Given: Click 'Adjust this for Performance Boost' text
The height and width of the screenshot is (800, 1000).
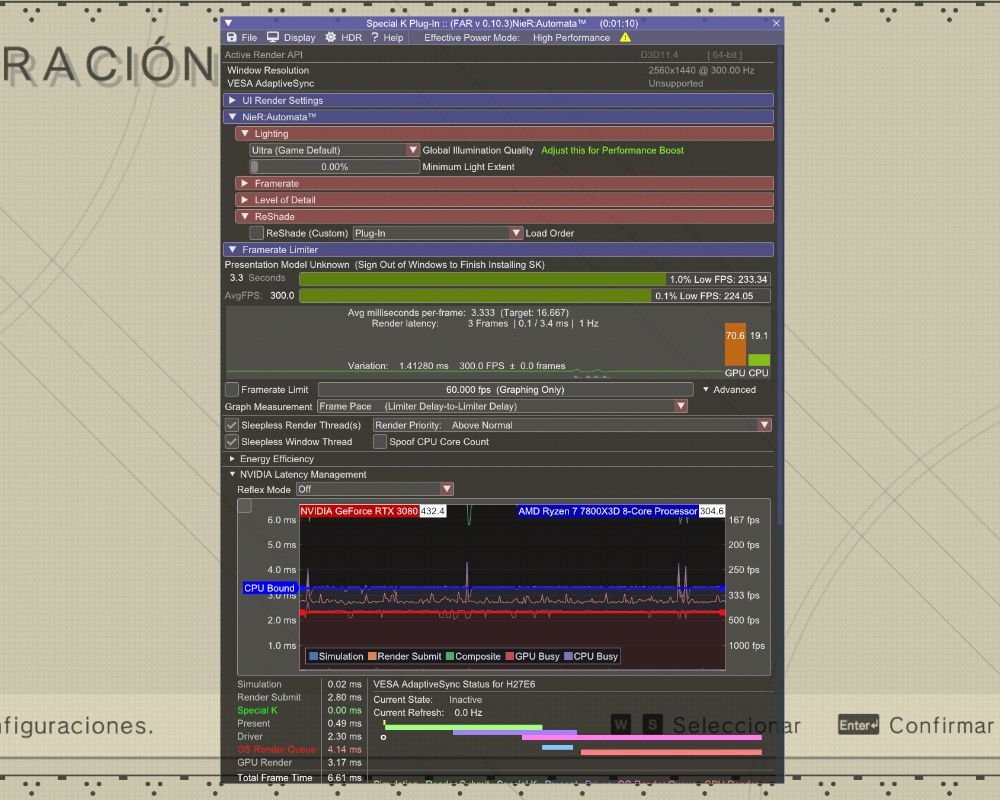Looking at the screenshot, I should [612, 150].
